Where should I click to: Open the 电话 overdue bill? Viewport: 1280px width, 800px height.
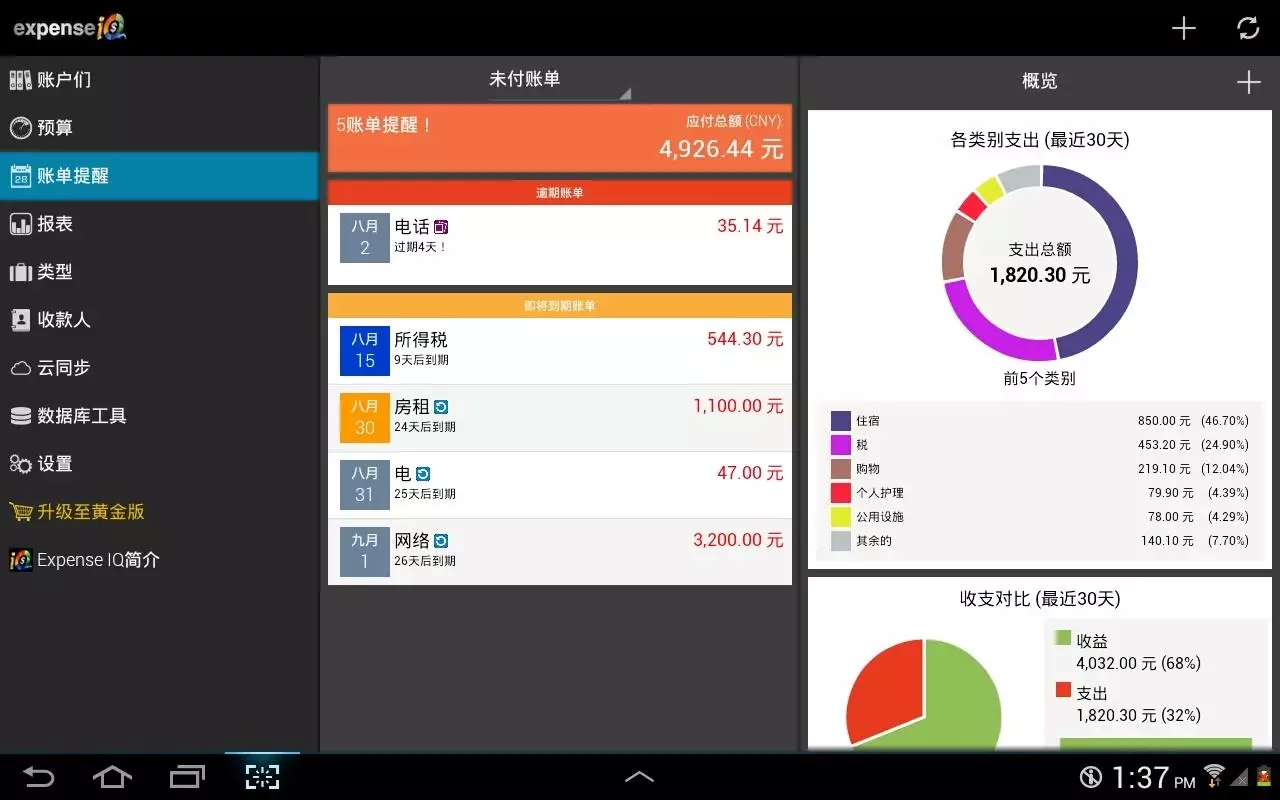(x=560, y=244)
